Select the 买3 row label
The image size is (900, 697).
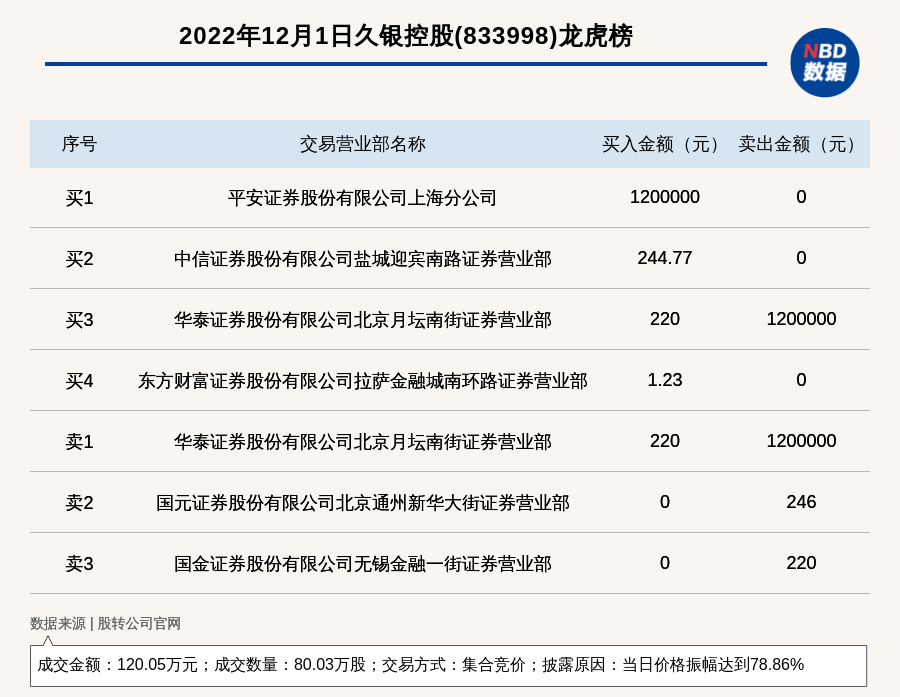(79, 320)
